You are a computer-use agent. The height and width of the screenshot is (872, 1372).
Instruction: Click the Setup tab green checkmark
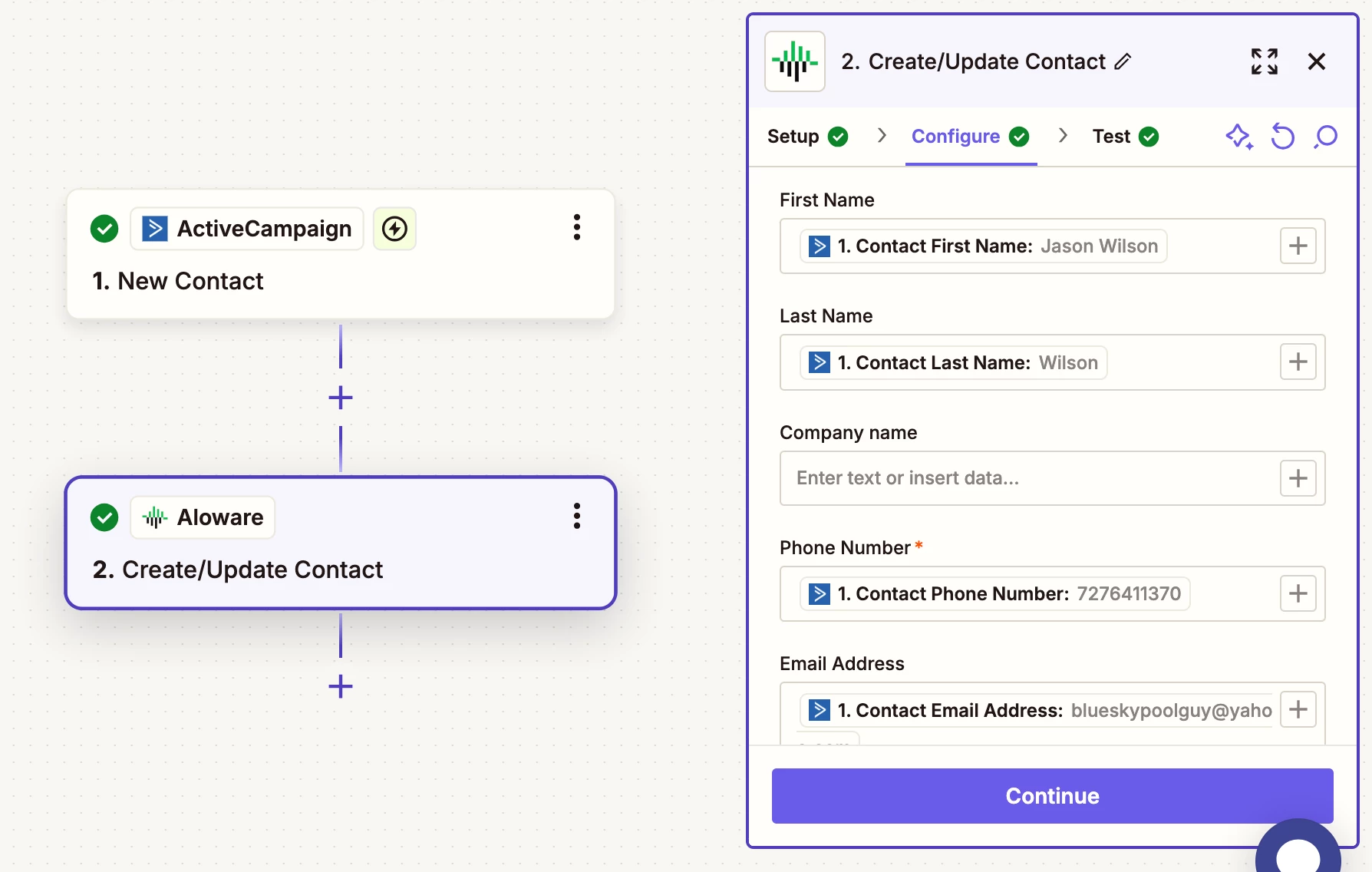[x=838, y=137]
